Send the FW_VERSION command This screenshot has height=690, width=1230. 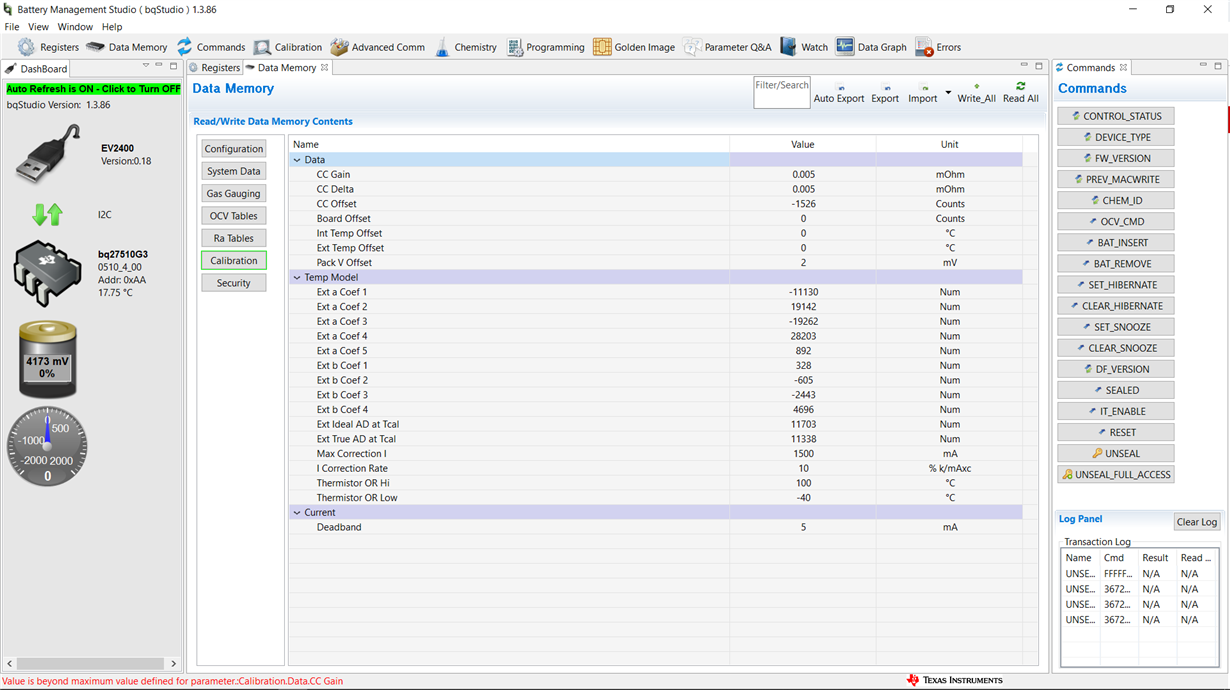tap(1116, 158)
